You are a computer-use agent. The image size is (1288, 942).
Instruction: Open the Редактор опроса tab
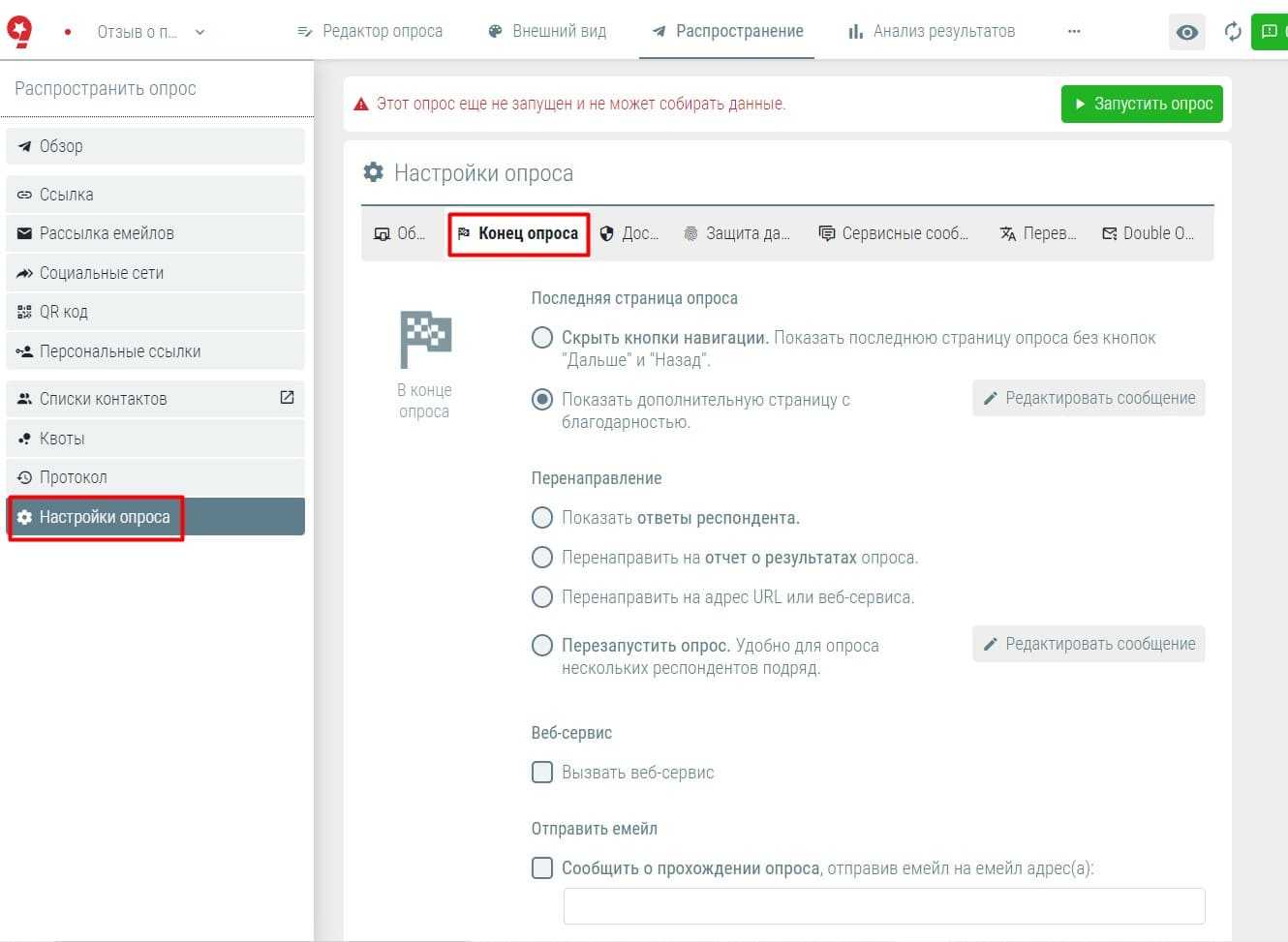370,31
